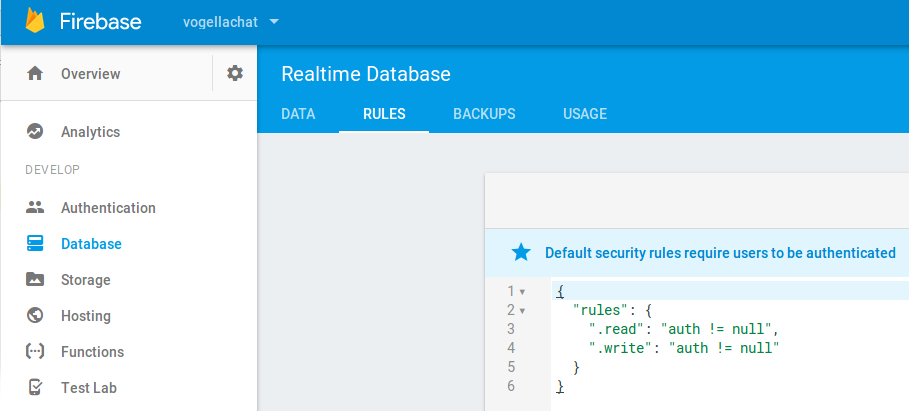Click the ".read" rule line in editor

683,329
